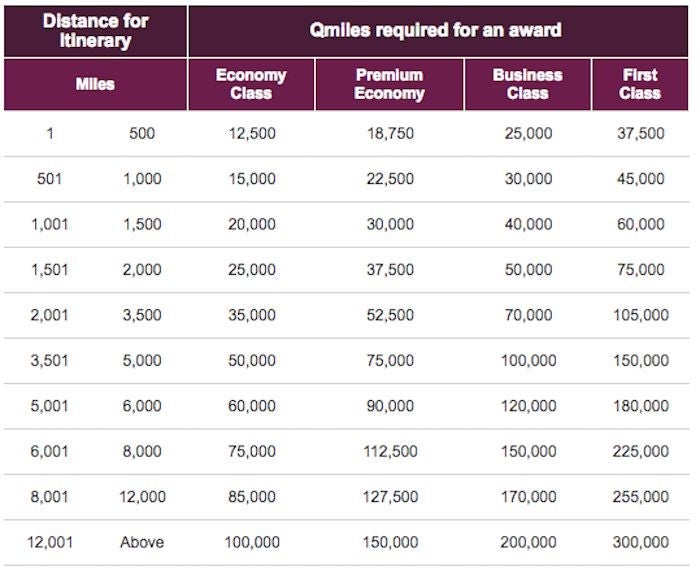The width and height of the screenshot is (700, 575).
Task: Click the 8,001 distance start value
Action: [x=50, y=497]
